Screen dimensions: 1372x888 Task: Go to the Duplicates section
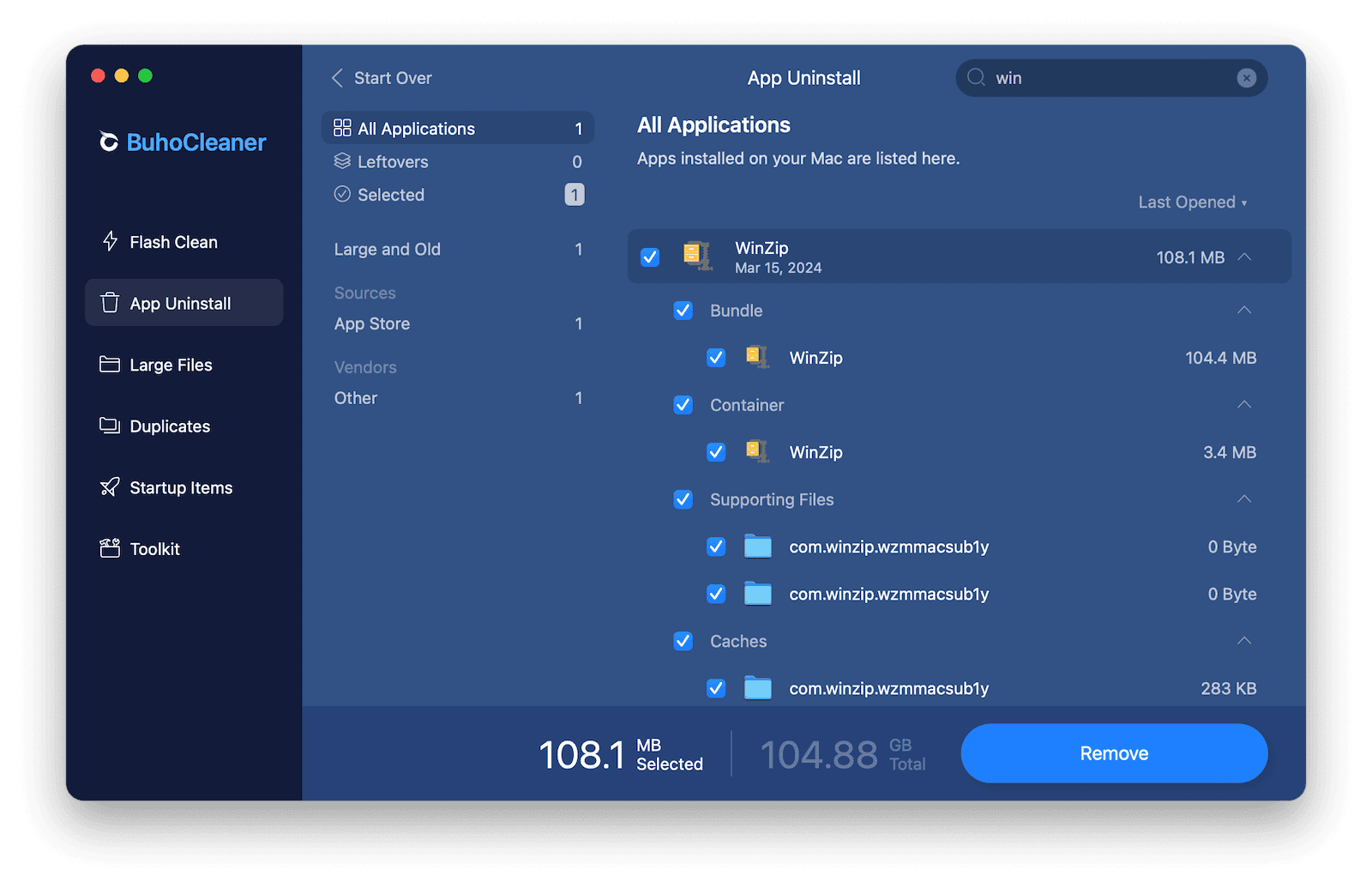coord(184,426)
